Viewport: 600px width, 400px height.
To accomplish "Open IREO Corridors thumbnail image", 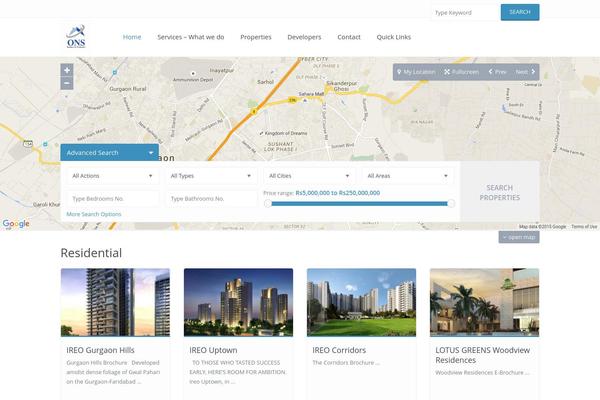I will click(x=361, y=302).
